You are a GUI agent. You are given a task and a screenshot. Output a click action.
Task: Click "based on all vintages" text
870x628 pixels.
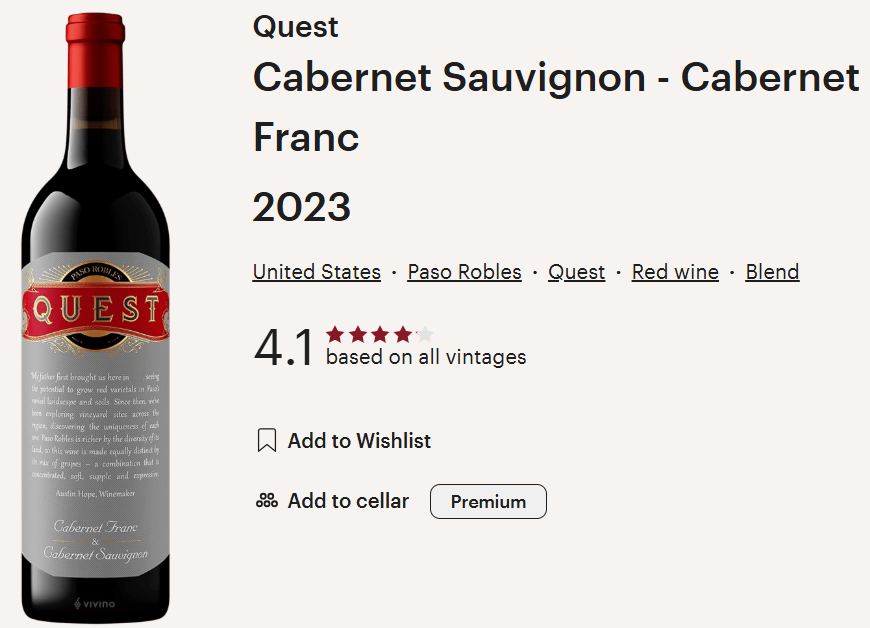coord(424,357)
